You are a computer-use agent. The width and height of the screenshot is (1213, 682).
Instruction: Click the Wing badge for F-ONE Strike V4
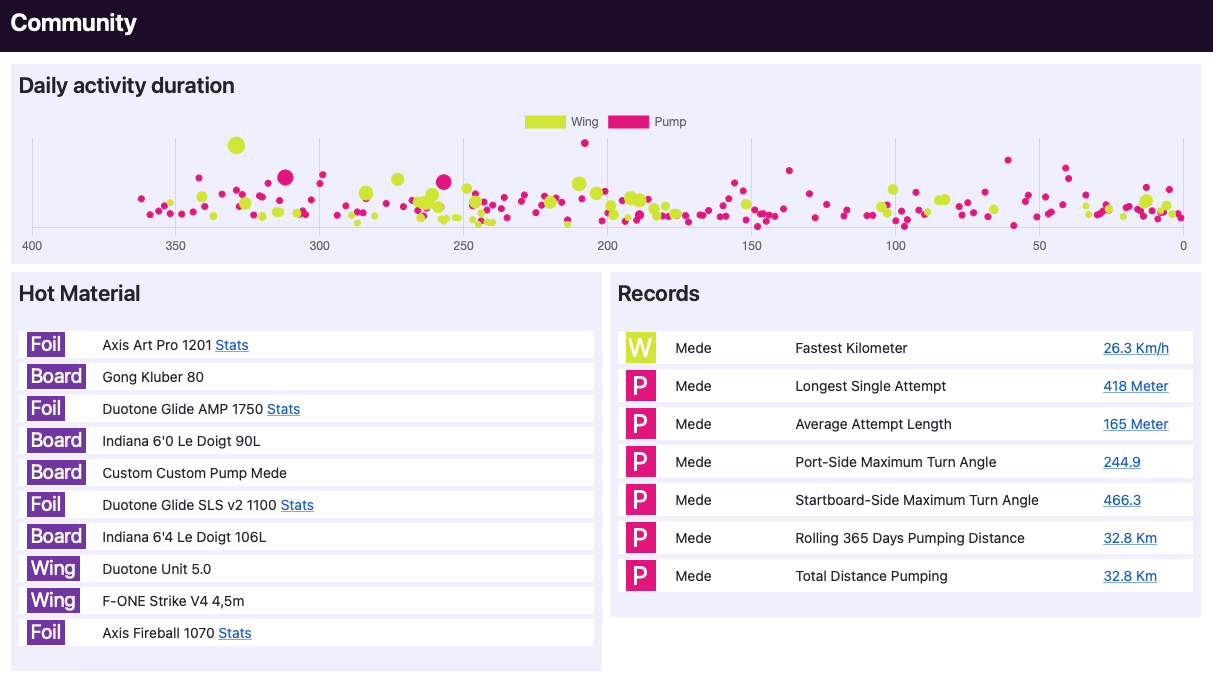(53, 601)
